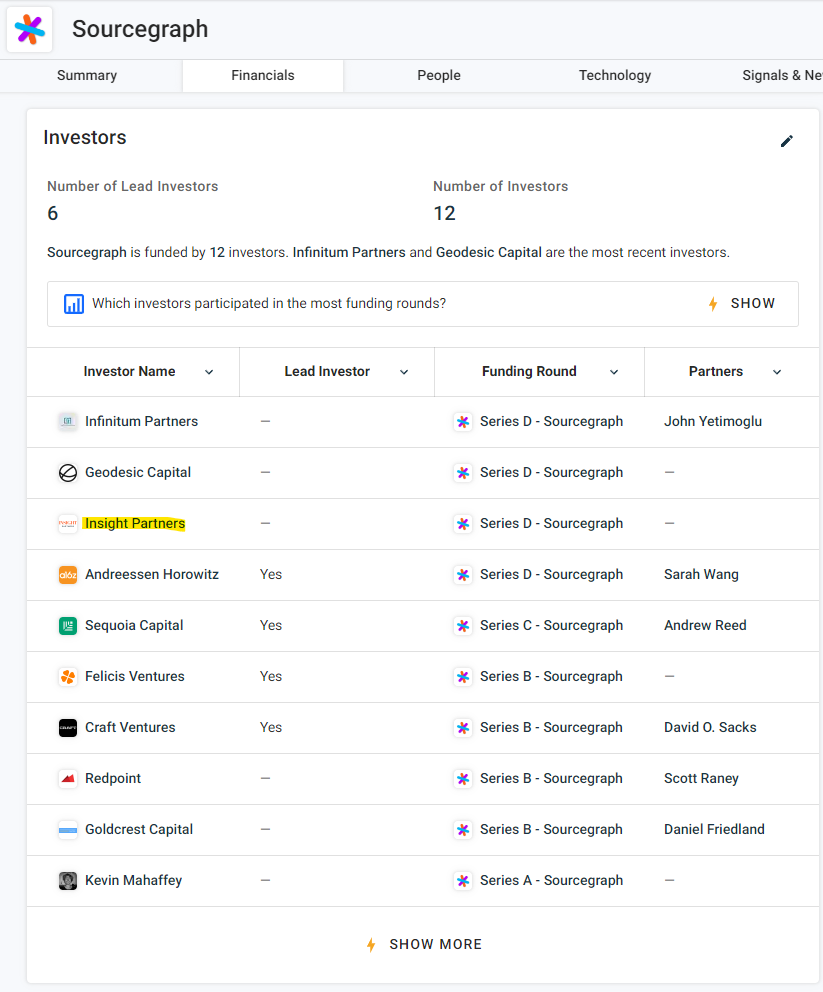The width and height of the screenshot is (823, 992).
Task: Open the Felicis Ventures investor link
Action: pos(135,676)
